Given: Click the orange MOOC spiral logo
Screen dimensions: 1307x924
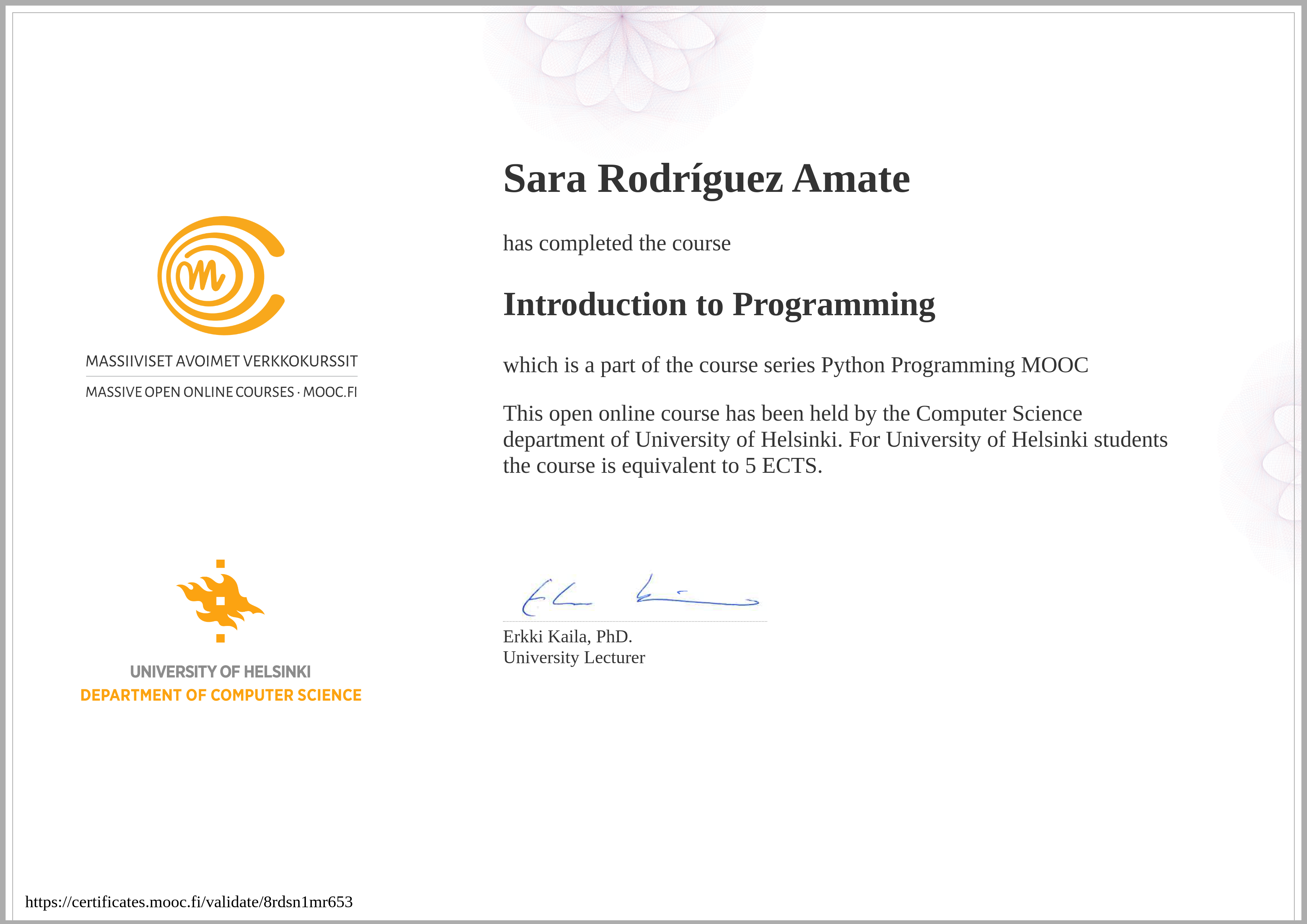Looking at the screenshot, I should coord(221,276).
